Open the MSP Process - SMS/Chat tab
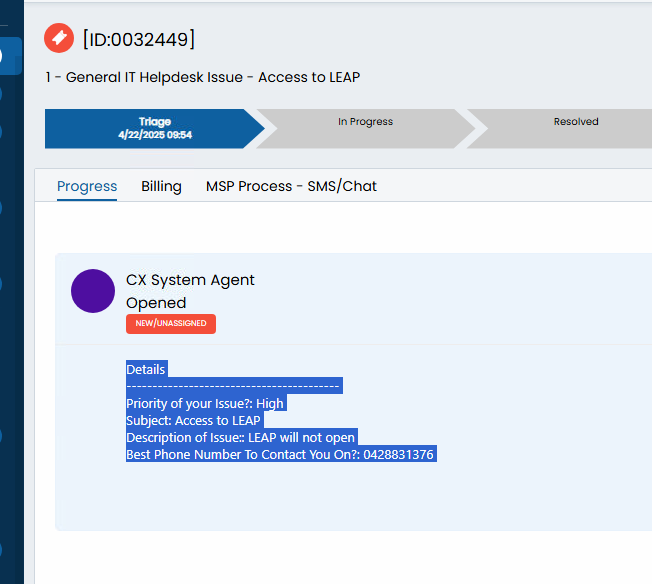Screen dimensions: 652x584 pyautogui.click(x=291, y=186)
